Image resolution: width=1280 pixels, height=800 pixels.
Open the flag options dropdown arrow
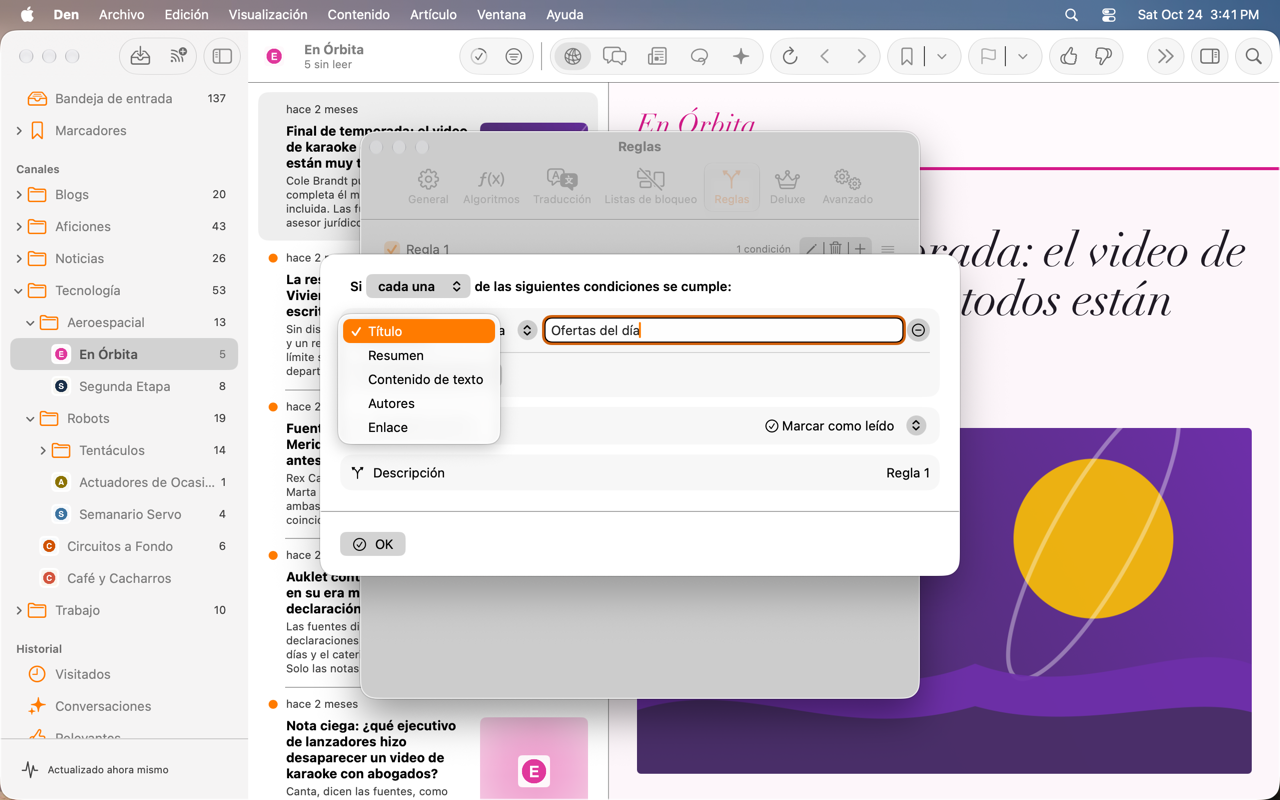(1023, 57)
